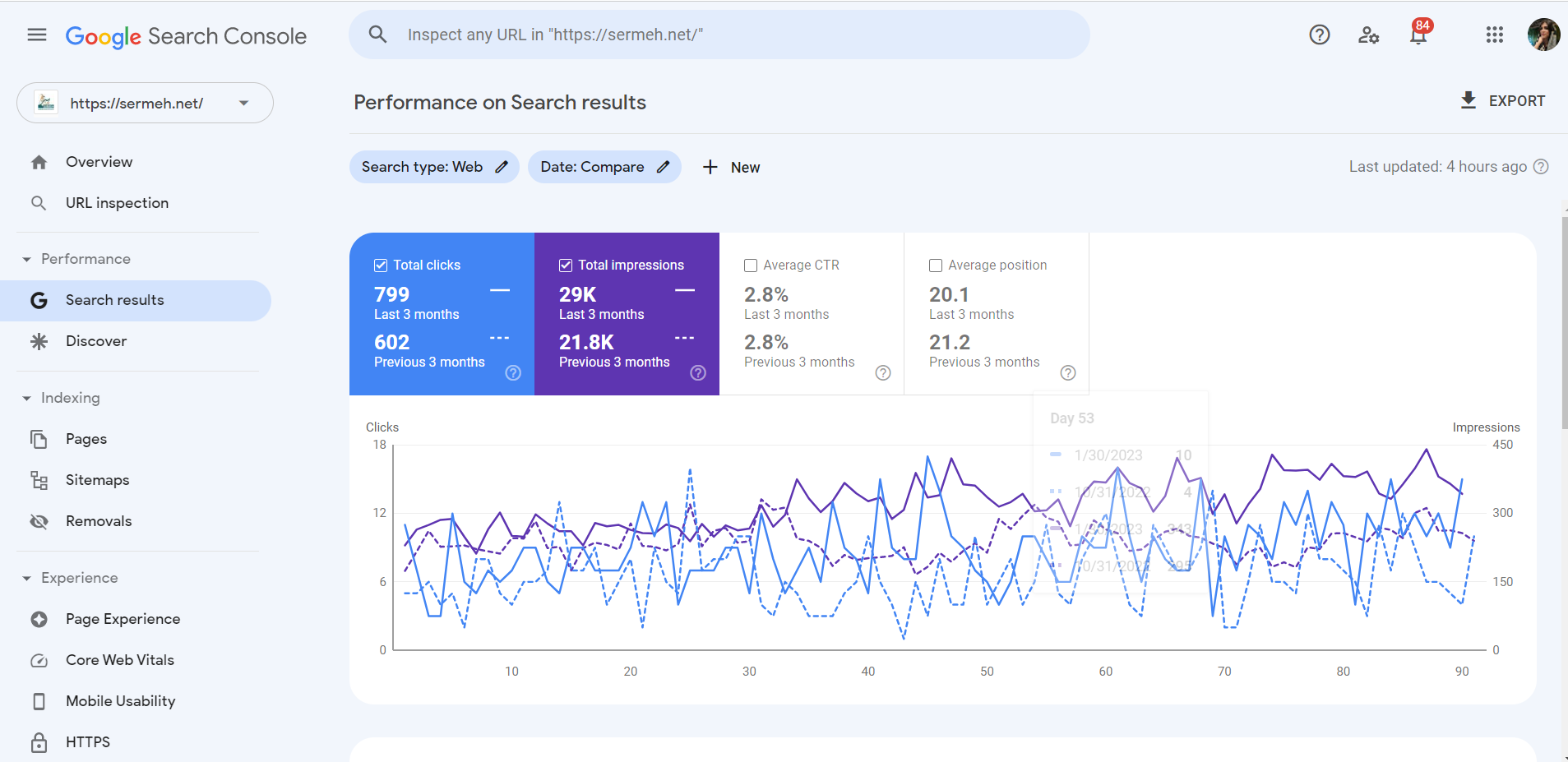1568x762 pixels.
Task: Open the Sitemaps panel icon
Action: pos(39,479)
